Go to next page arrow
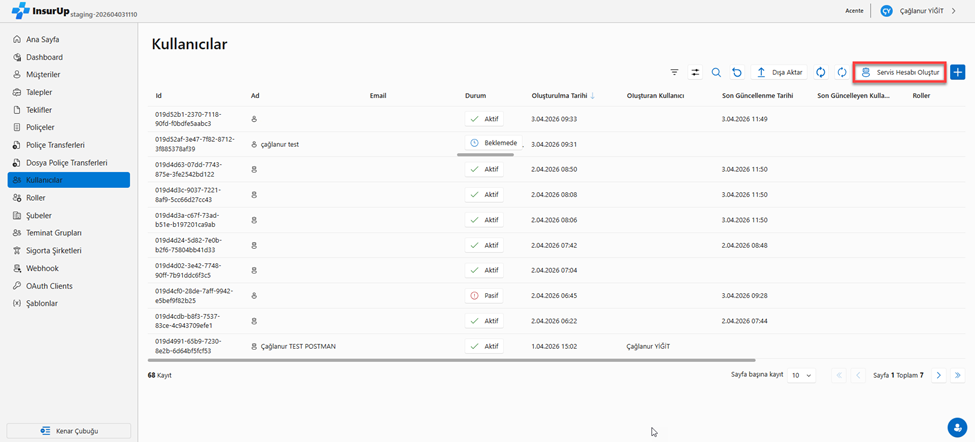The width and height of the screenshot is (975, 442). point(938,375)
